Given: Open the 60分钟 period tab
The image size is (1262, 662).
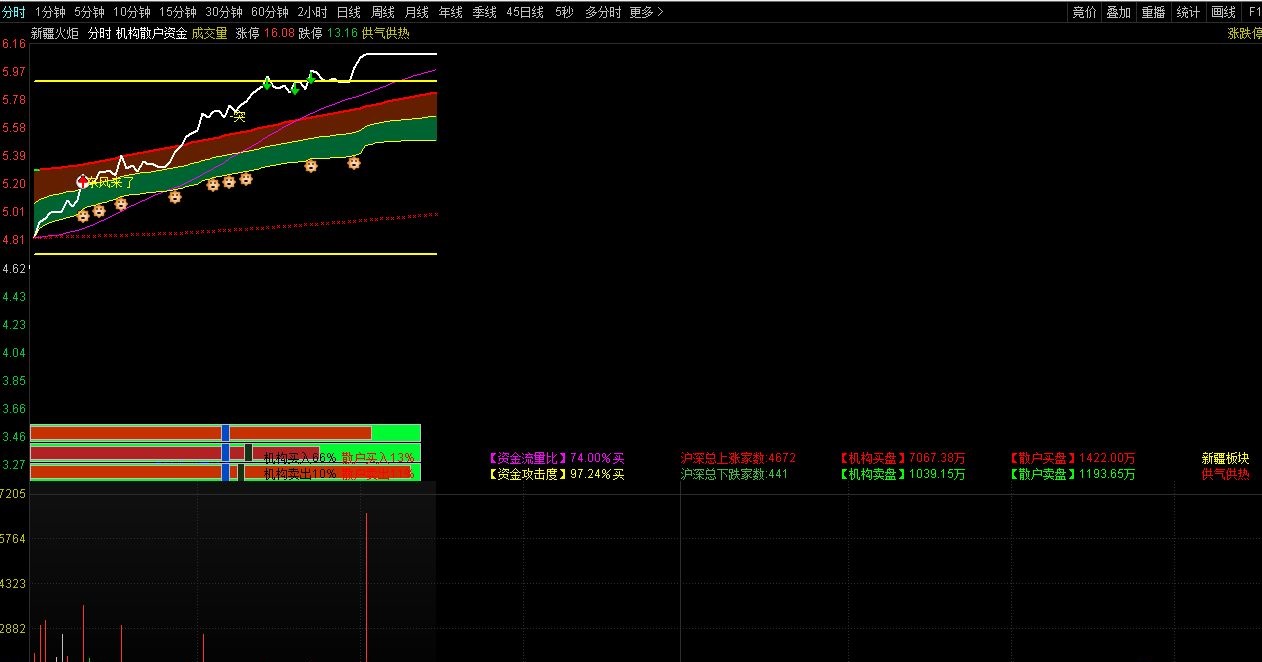Looking at the screenshot, I should coord(270,12).
